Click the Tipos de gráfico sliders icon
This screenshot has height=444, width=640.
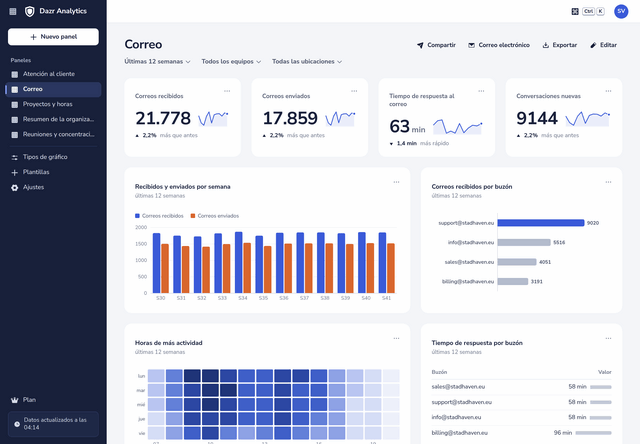click(15, 157)
